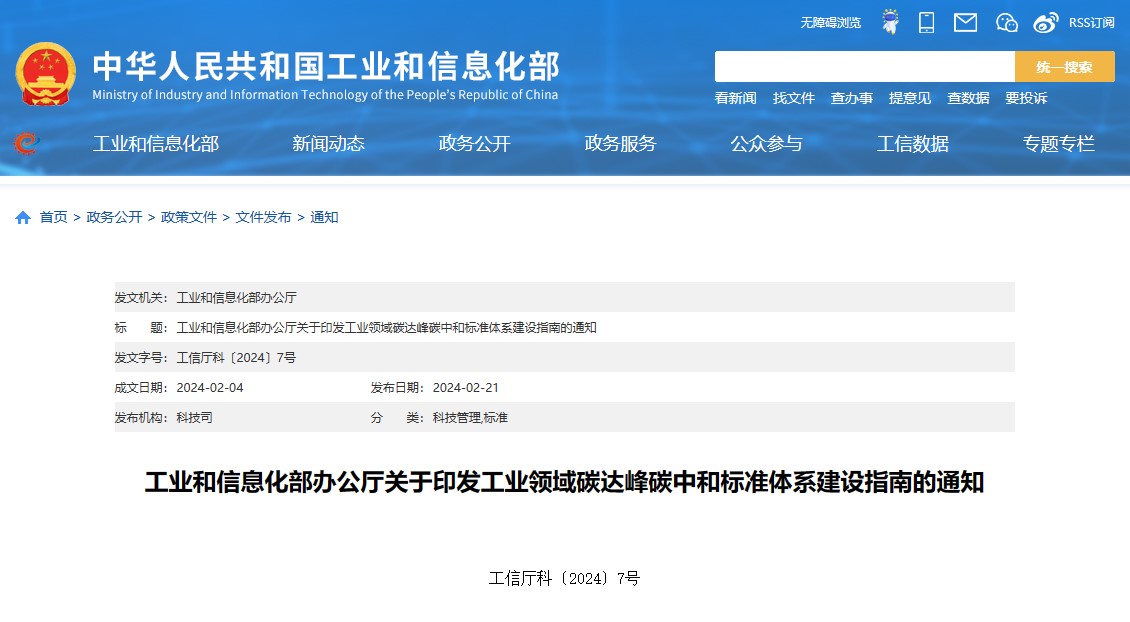Open the 新闻动态 navigation menu
1130x622 pixels.
point(328,144)
